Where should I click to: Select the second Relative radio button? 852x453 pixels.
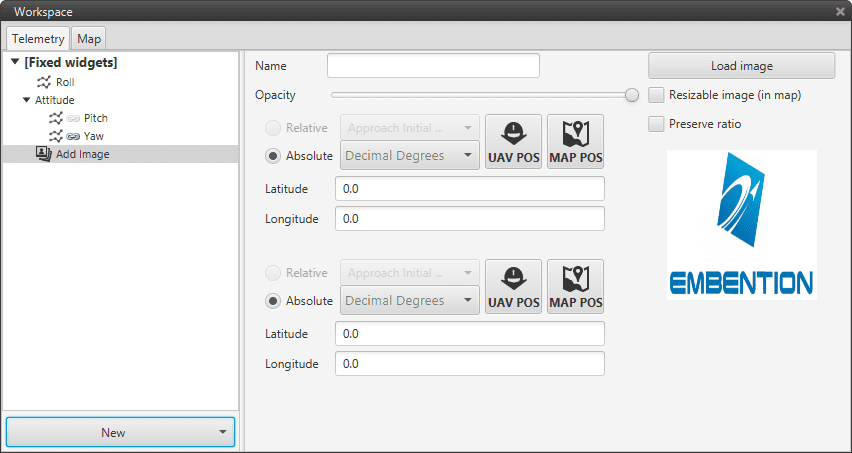point(273,273)
